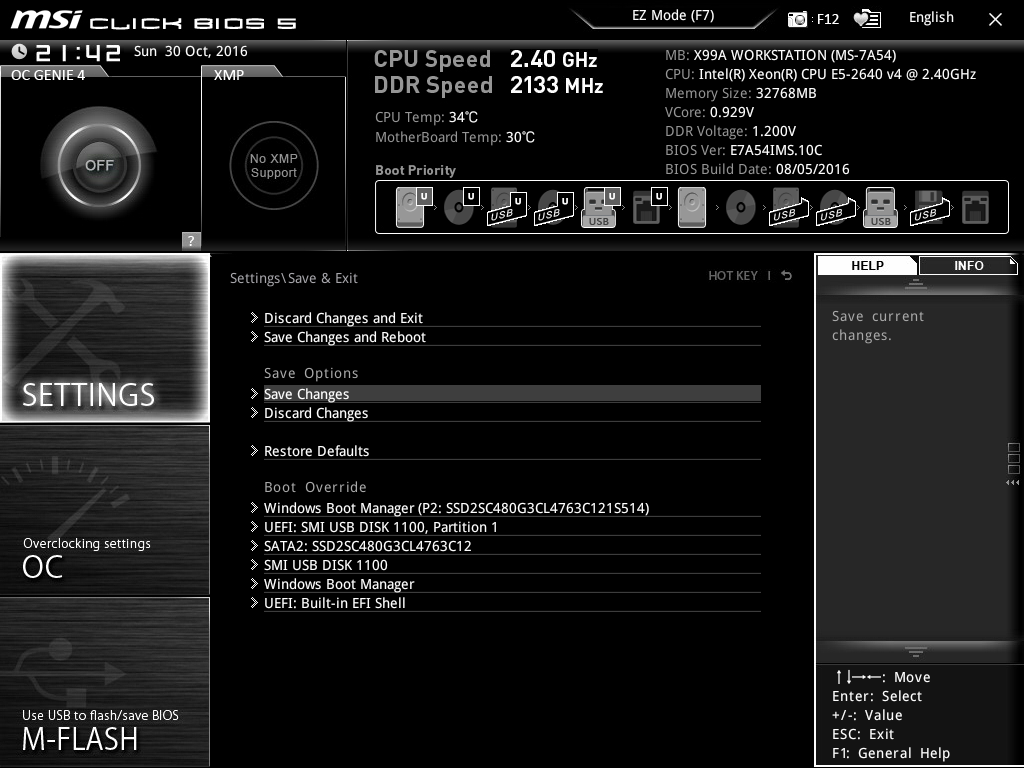Click the DDR Speed 2133 MHz readout
1024x768 pixels.
tap(488, 85)
